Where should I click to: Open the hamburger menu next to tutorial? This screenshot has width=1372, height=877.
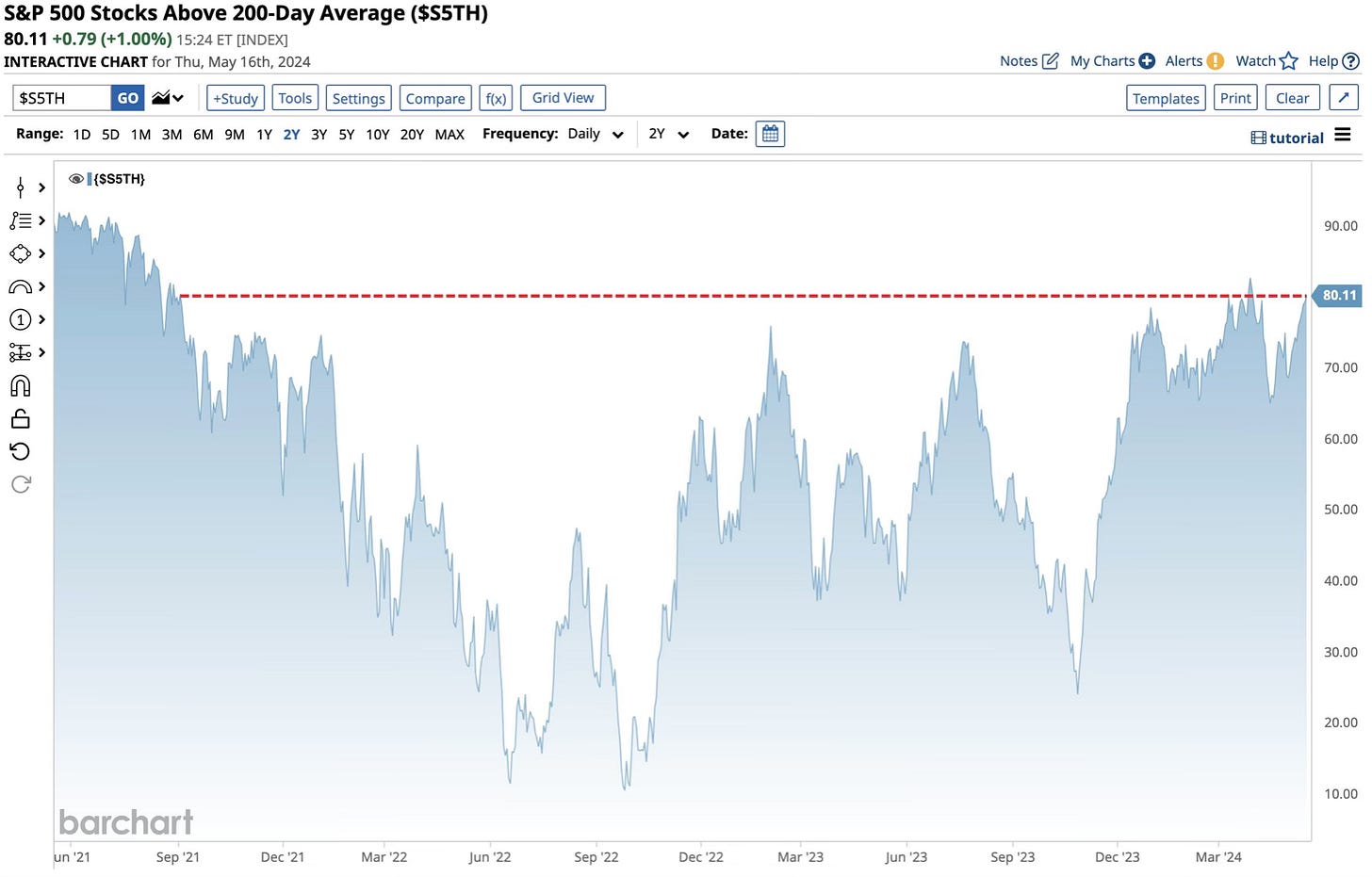(1343, 136)
